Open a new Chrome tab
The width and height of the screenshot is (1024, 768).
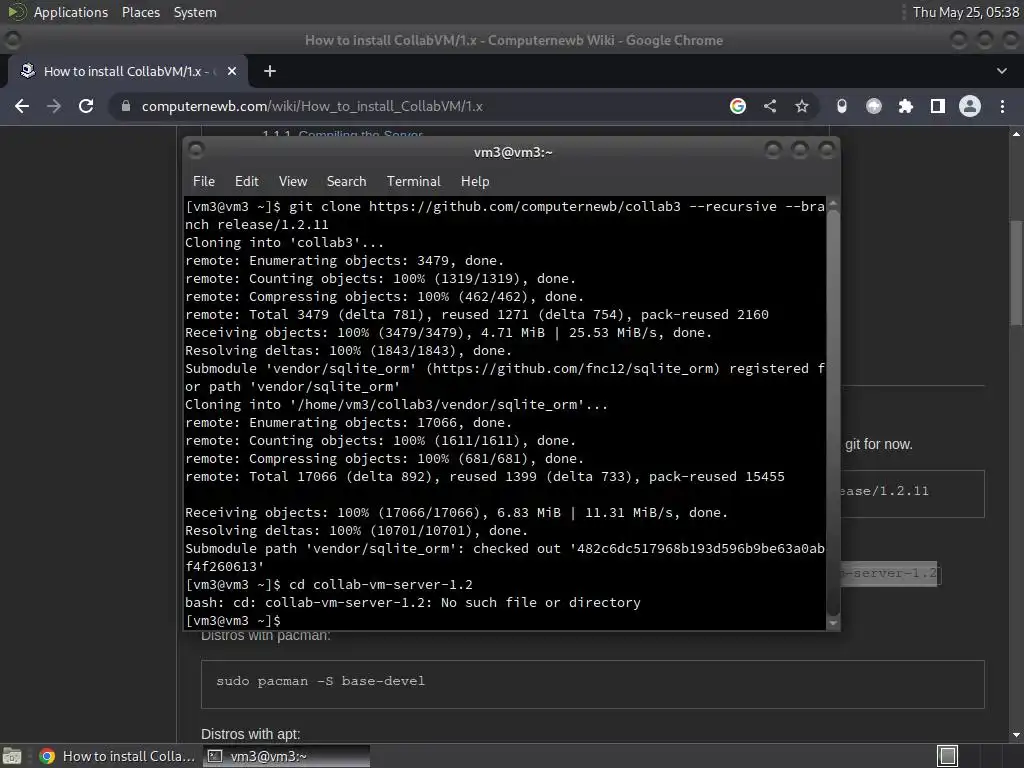pos(270,71)
